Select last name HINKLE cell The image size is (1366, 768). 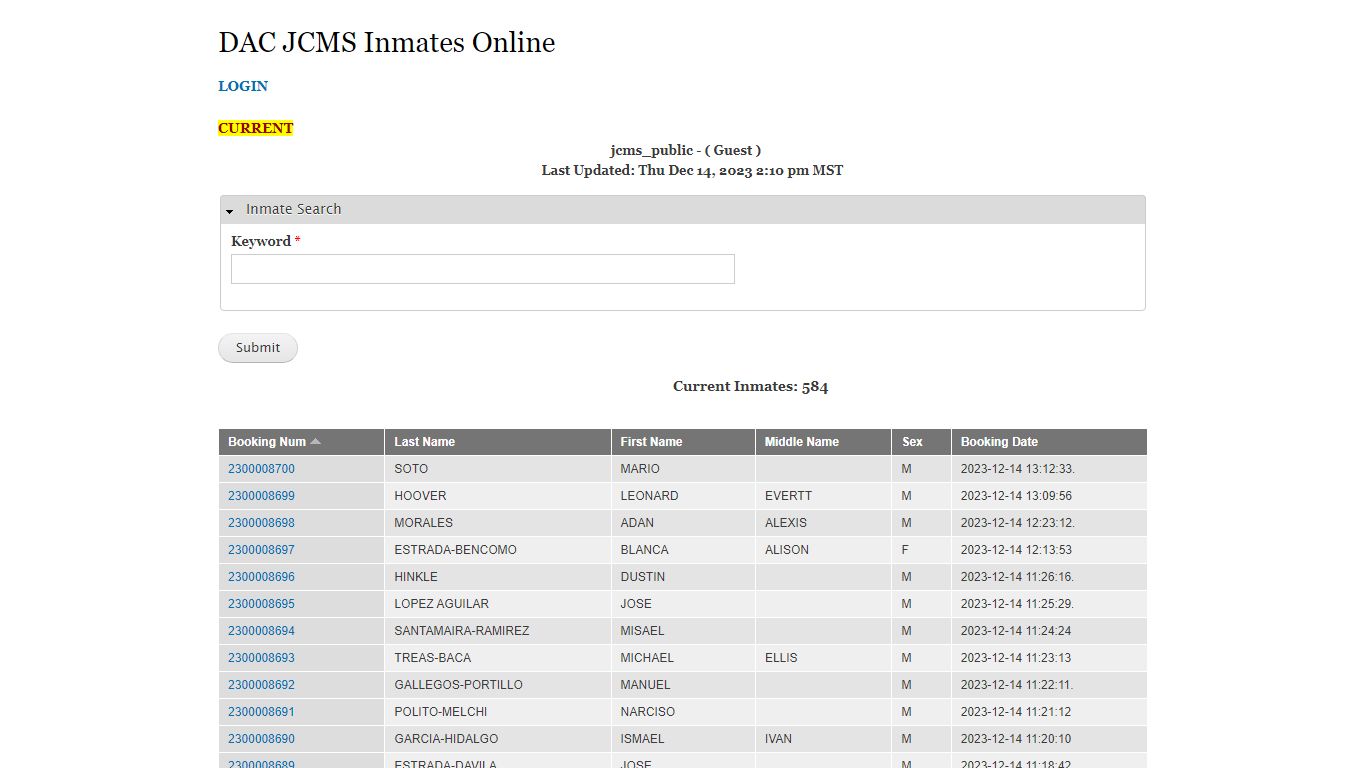498,577
